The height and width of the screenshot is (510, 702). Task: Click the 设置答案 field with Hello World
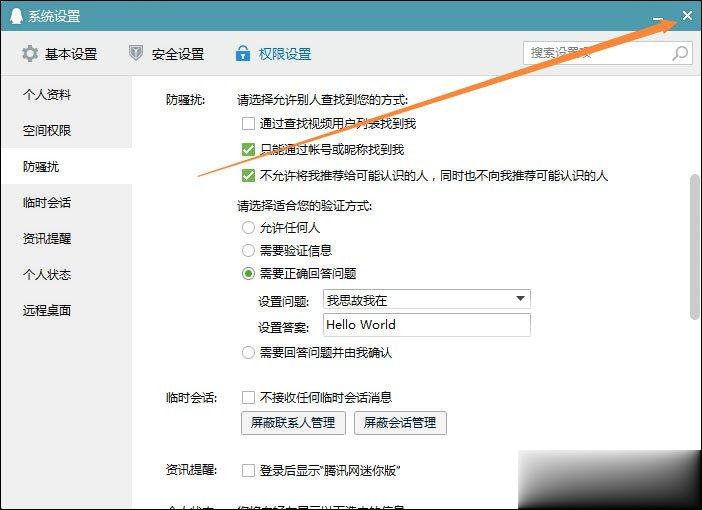(427, 325)
